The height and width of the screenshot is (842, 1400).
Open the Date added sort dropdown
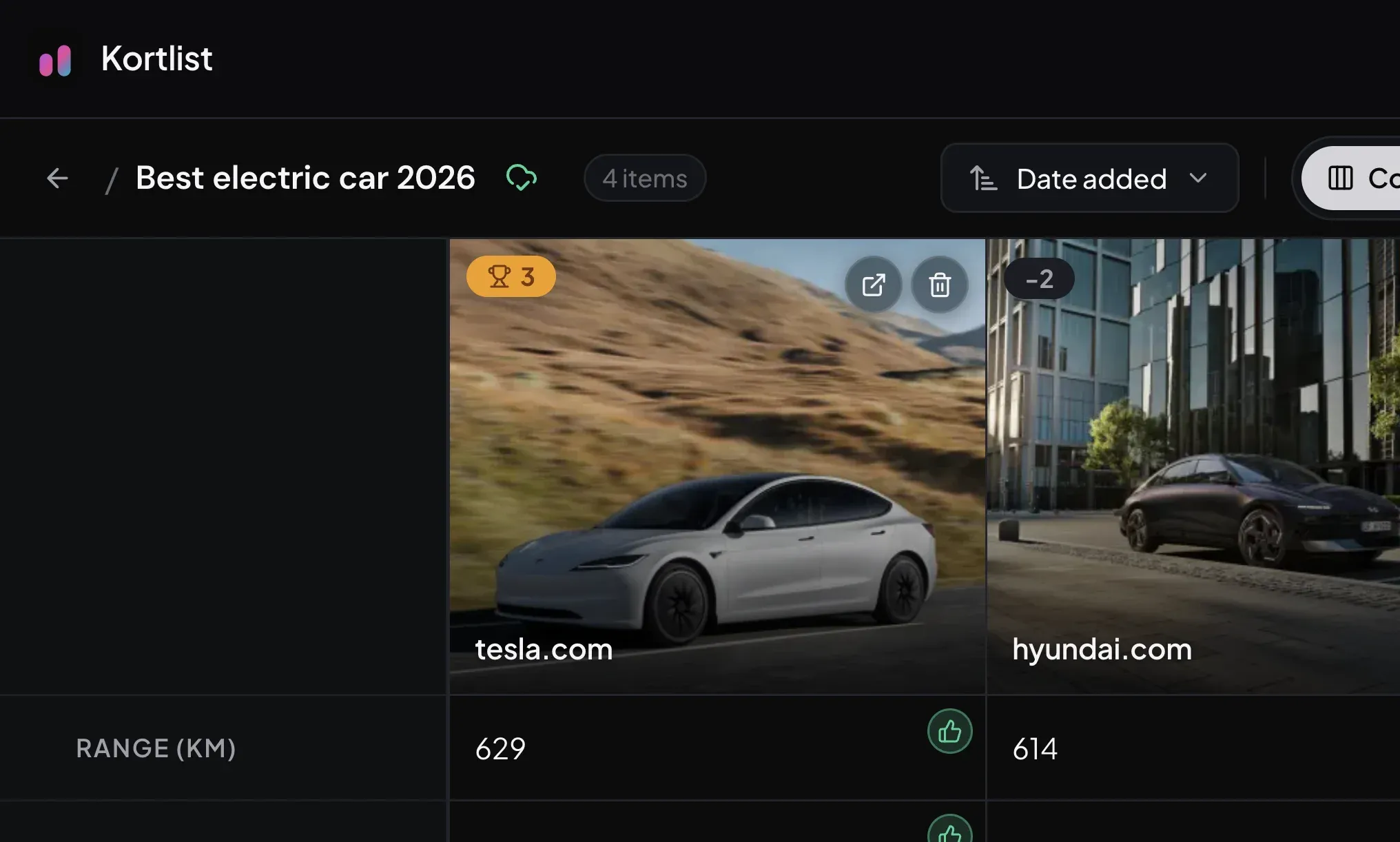point(1089,178)
